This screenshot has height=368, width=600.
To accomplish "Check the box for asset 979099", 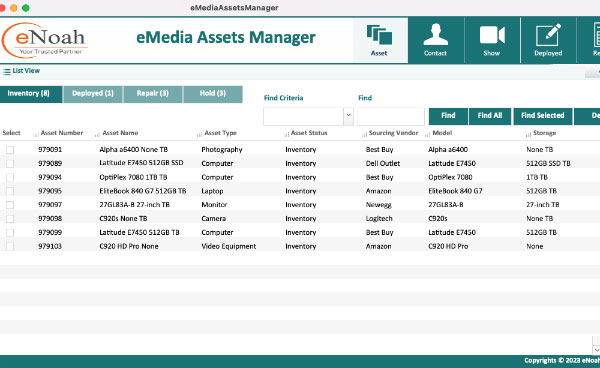I will 10,233.
